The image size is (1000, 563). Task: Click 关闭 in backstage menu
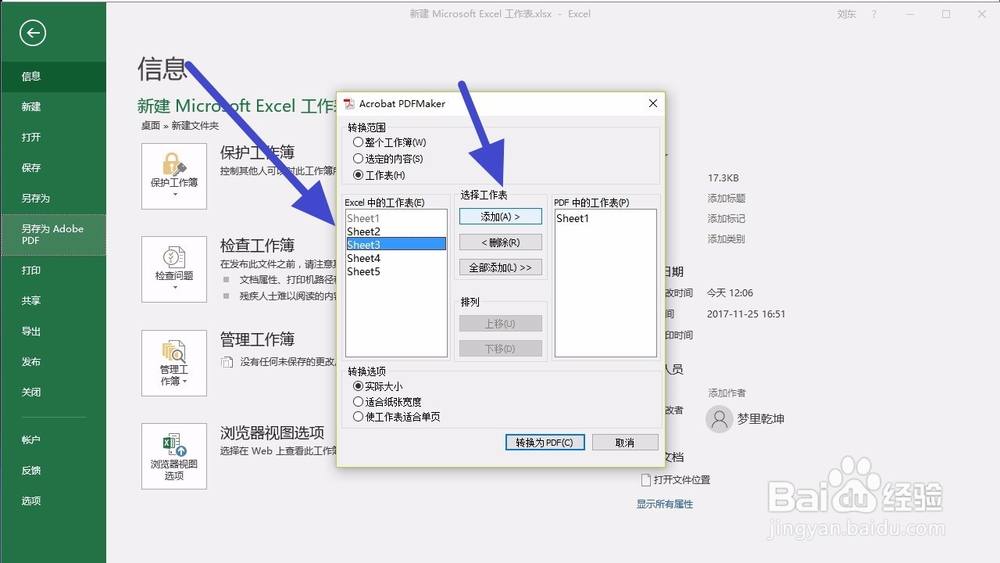[54, 393]
